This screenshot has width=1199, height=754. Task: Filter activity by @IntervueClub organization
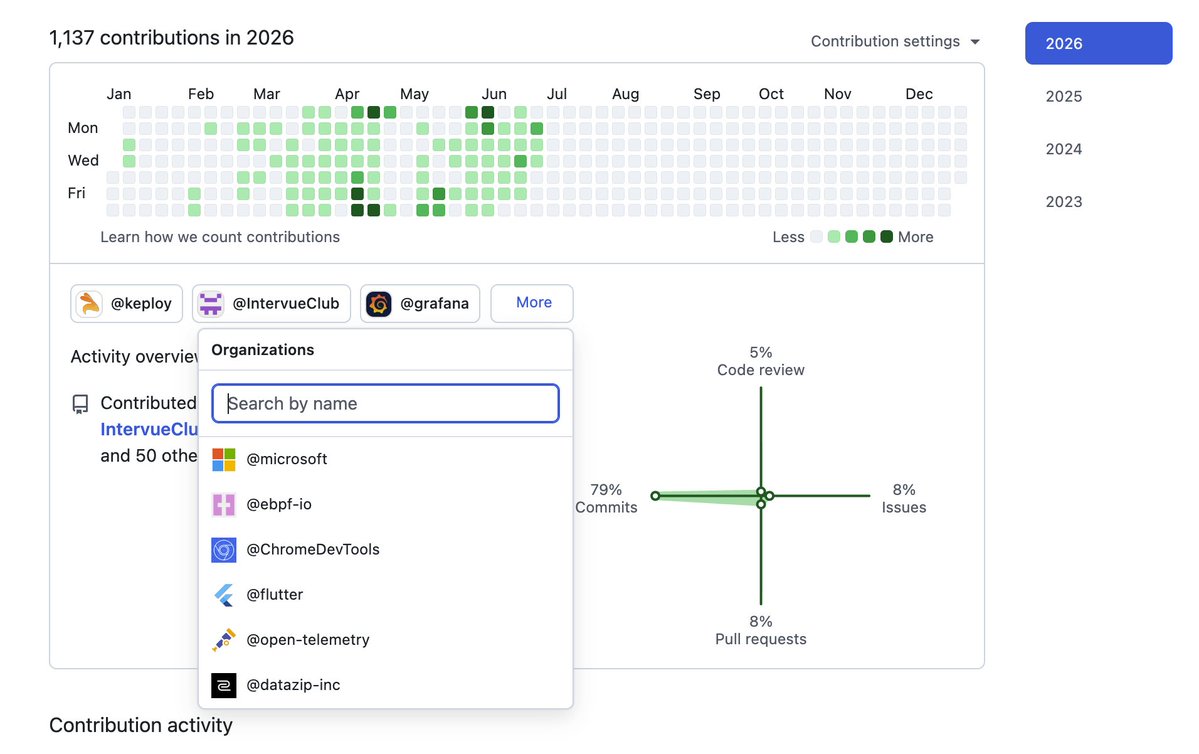271,304
